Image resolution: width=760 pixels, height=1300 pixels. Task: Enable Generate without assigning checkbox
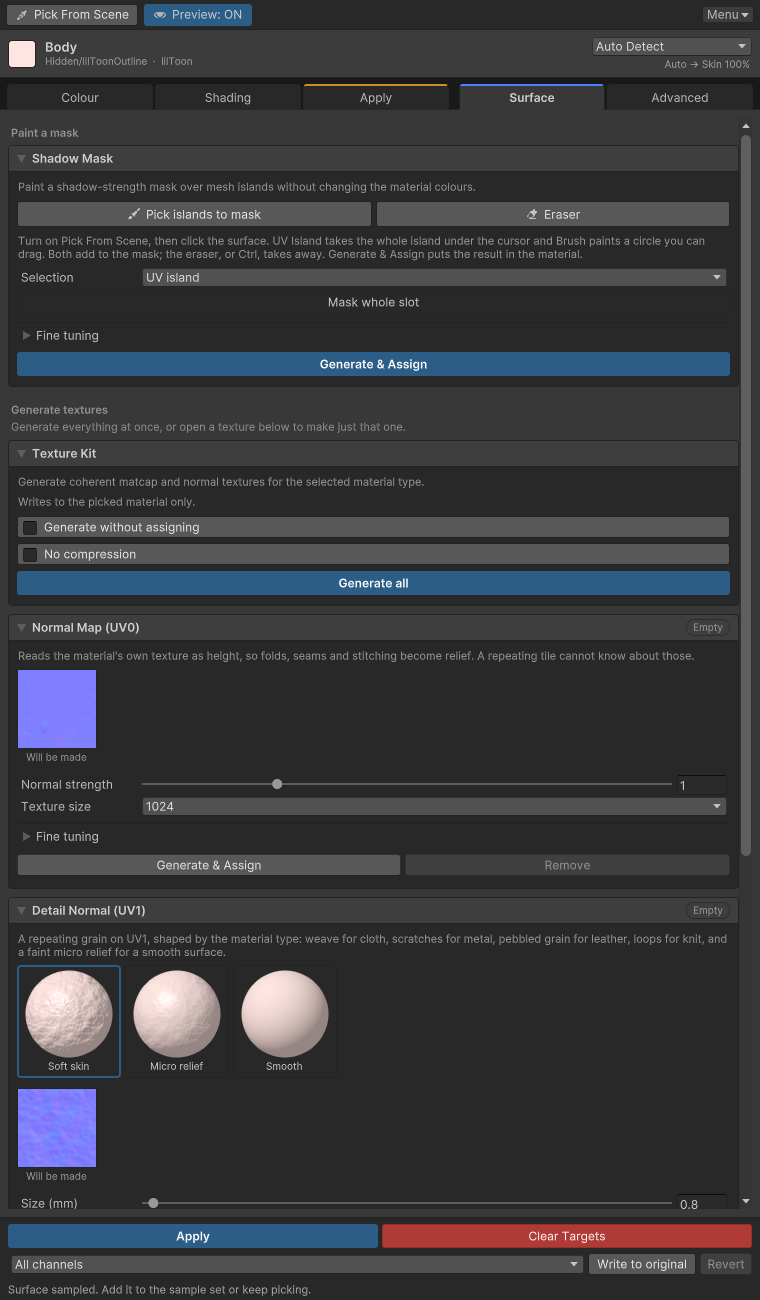click(30, 527)
